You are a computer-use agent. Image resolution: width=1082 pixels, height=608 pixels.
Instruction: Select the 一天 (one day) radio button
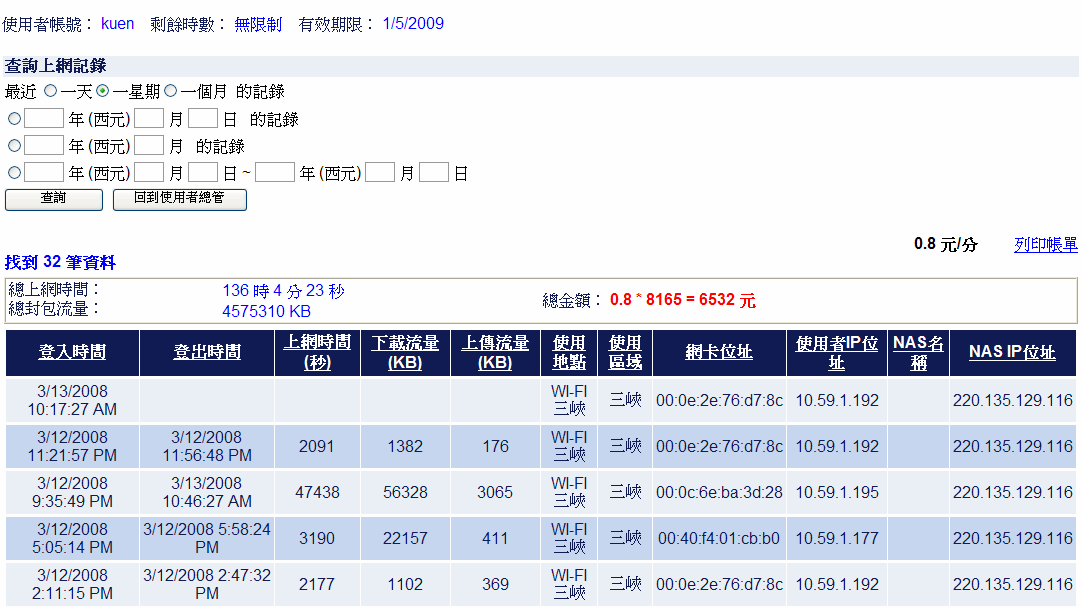(x=50, y=91)
